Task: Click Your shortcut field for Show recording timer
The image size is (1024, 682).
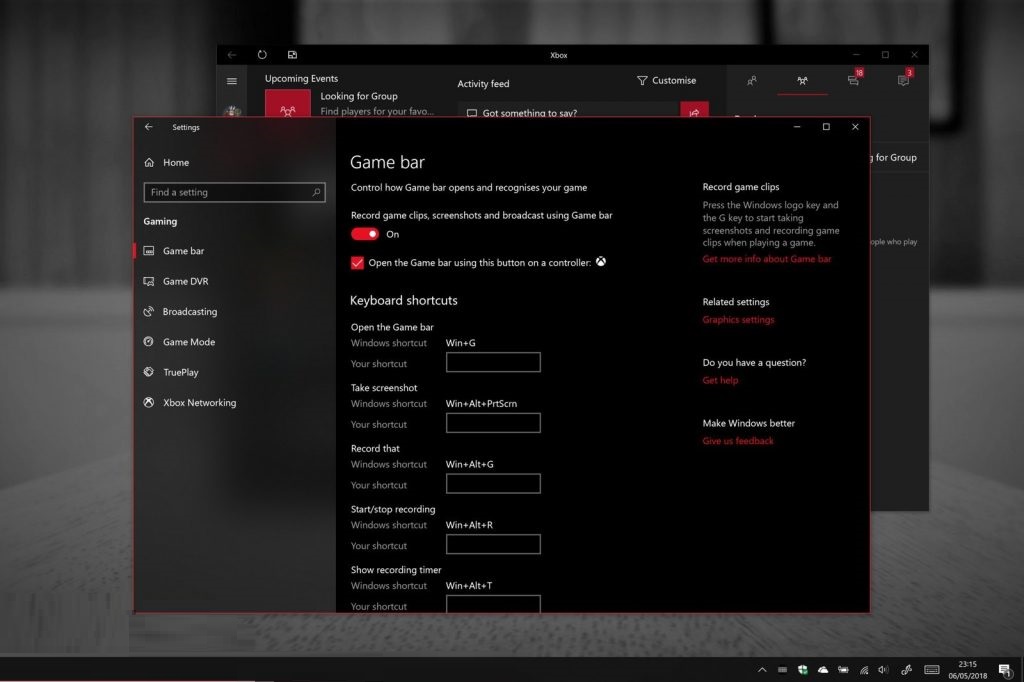Action: click(x=493, y=604)
